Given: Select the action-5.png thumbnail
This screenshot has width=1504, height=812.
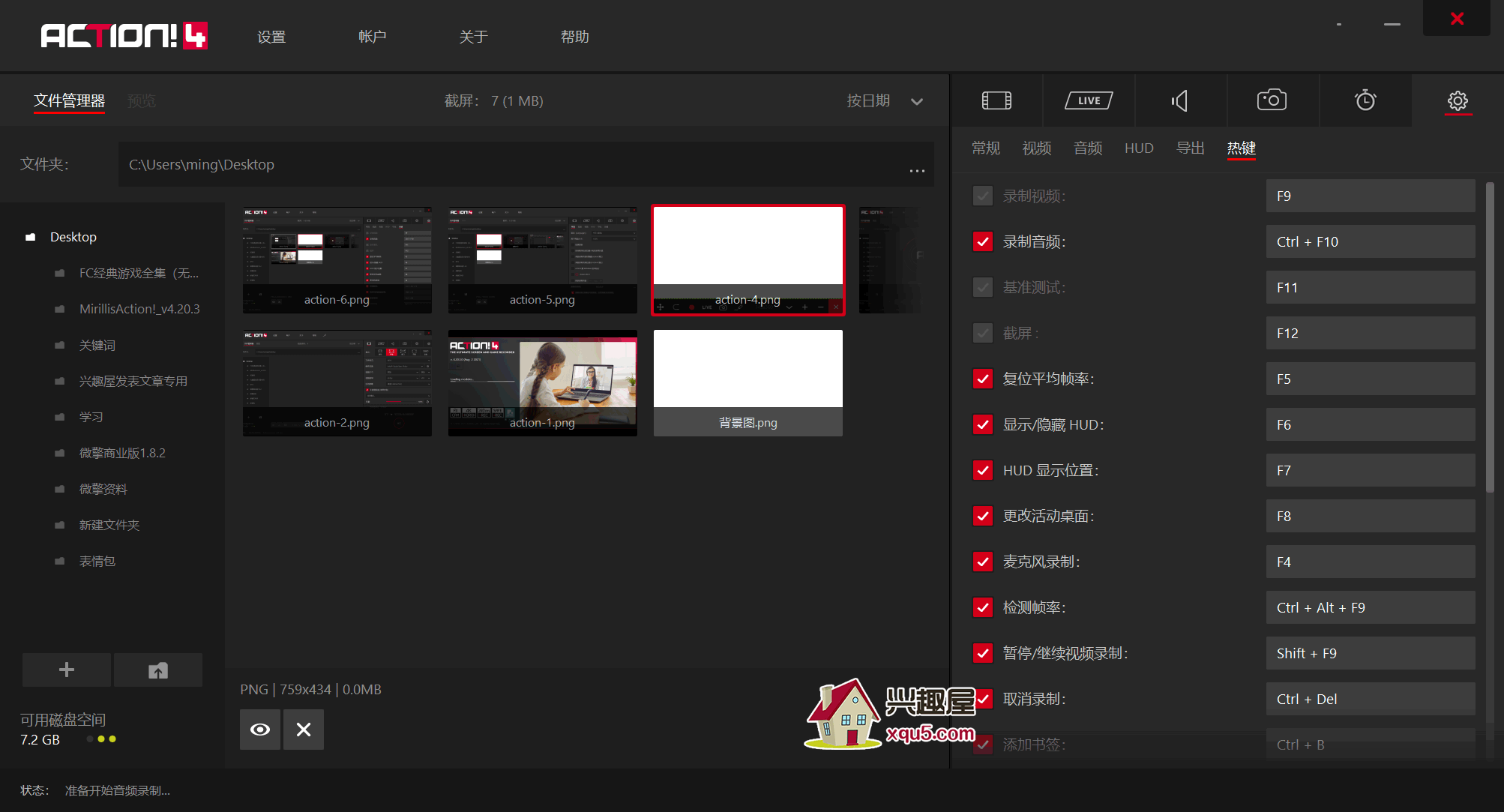Looking at the screenshot, I should [x=543, y=260].
